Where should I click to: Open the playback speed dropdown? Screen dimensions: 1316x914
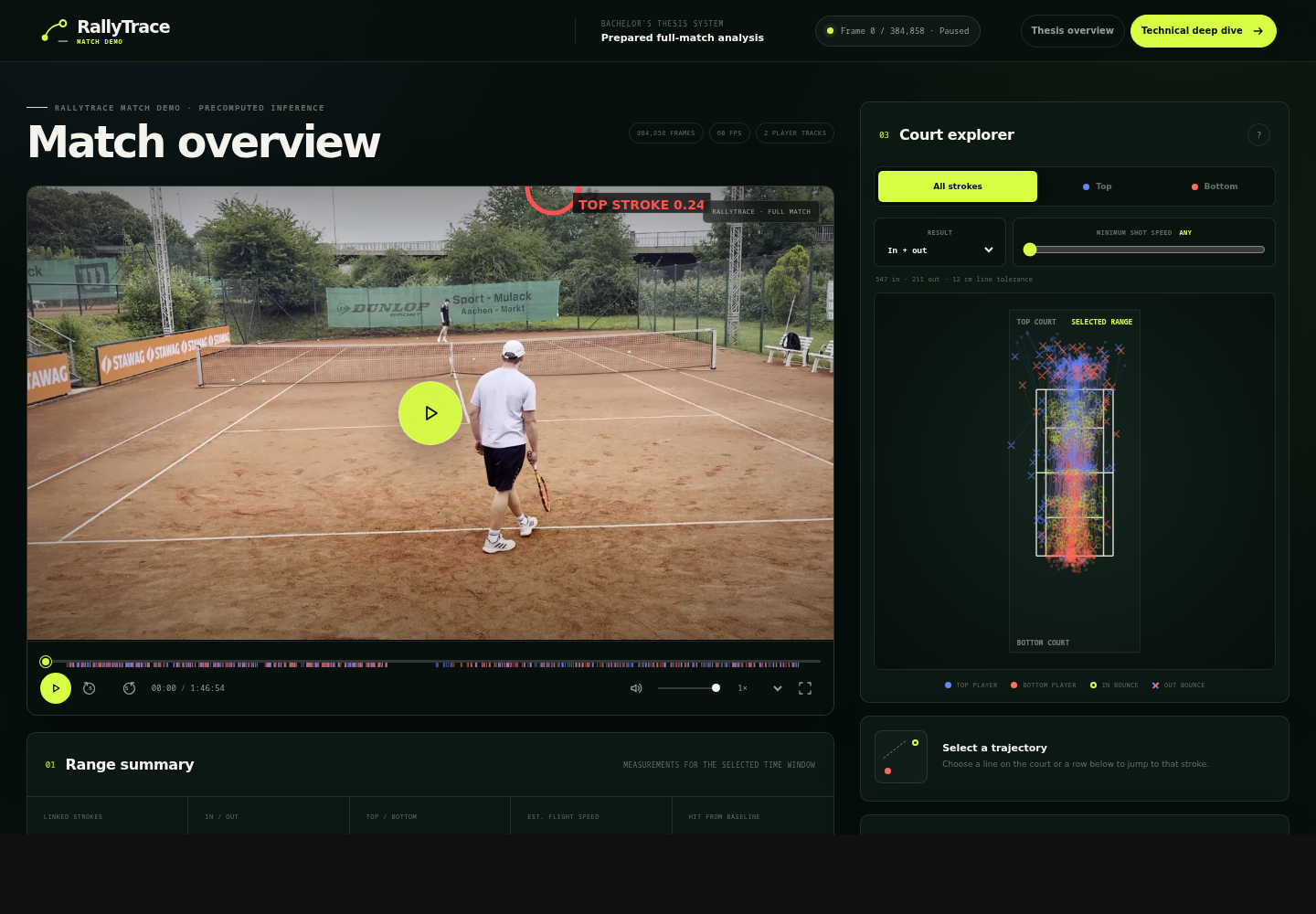[x=760, y=688]
